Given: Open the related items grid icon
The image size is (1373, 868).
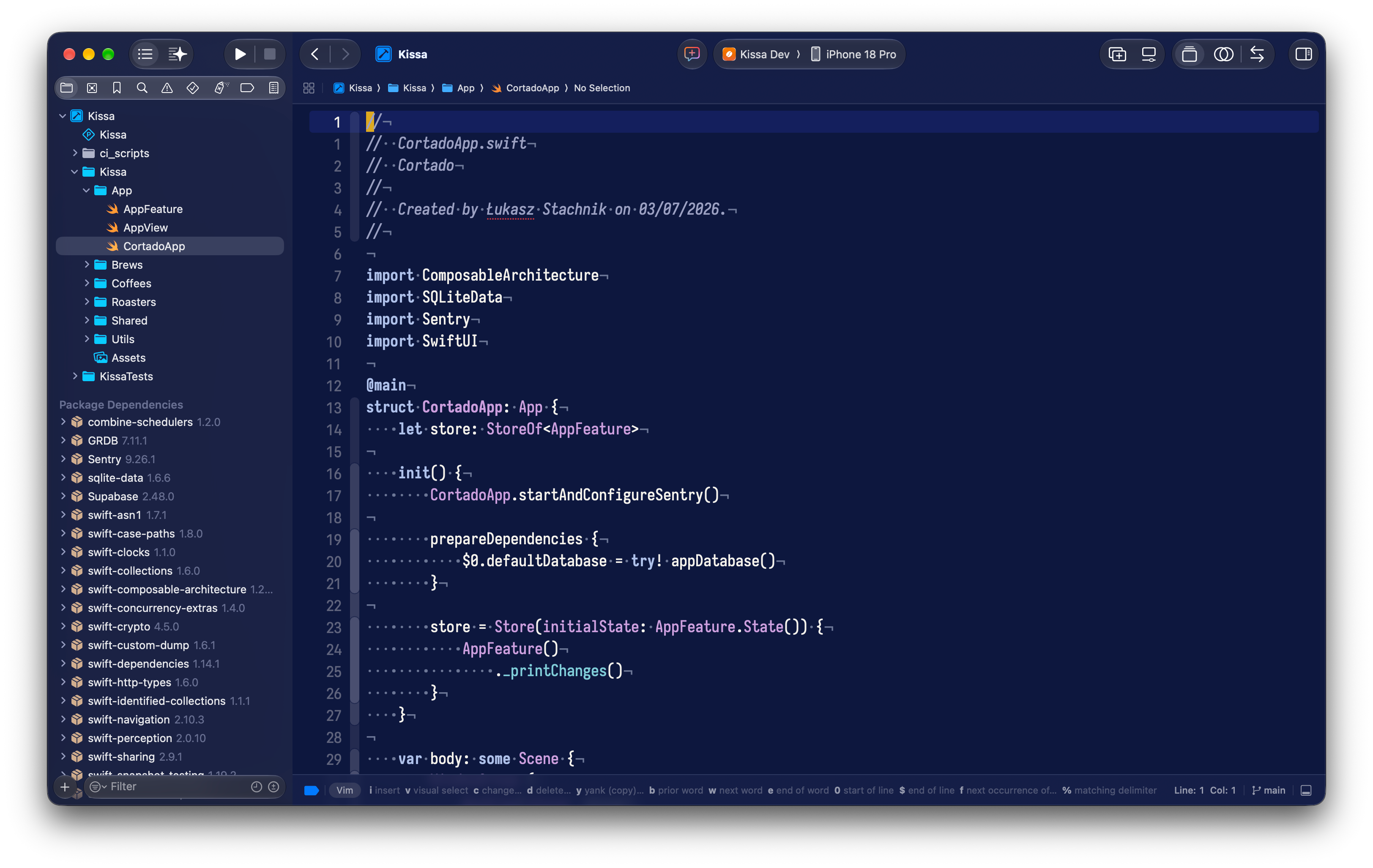Looking at the screenshot, I should click(309, 88).
